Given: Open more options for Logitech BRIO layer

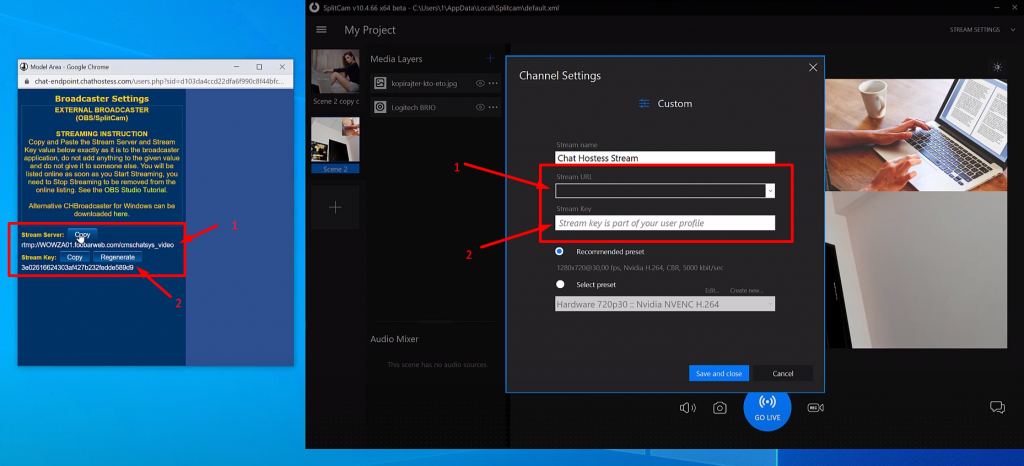Looking at the screenshot, I should pyautogui.click(x=493, y=107).
